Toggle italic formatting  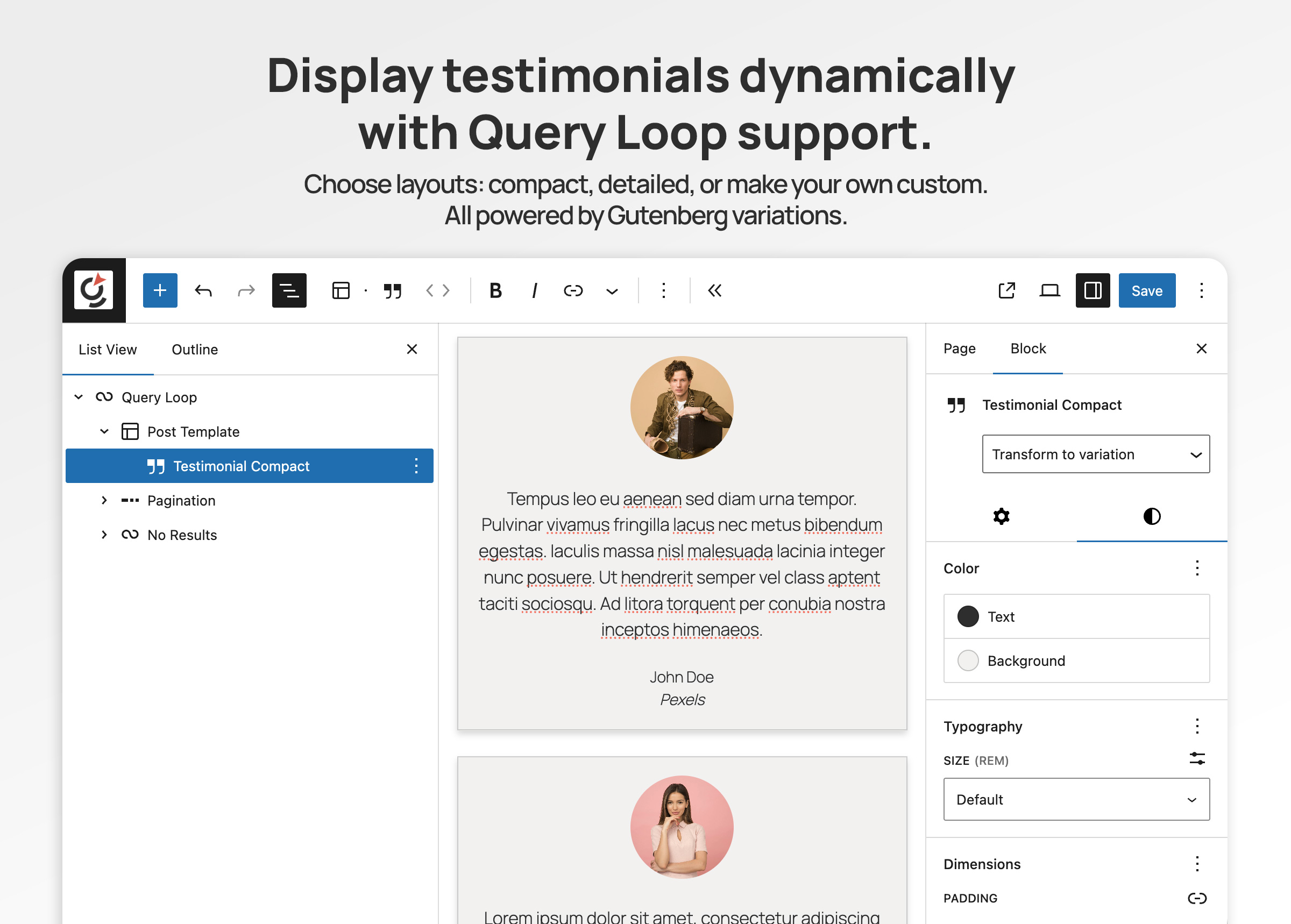[x=534, y=291]
